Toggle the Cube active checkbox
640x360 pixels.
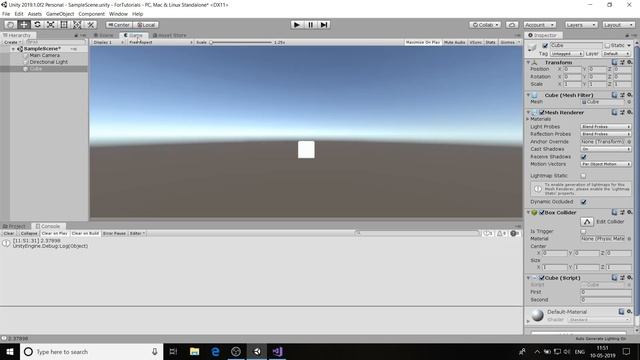click(545, 45)
